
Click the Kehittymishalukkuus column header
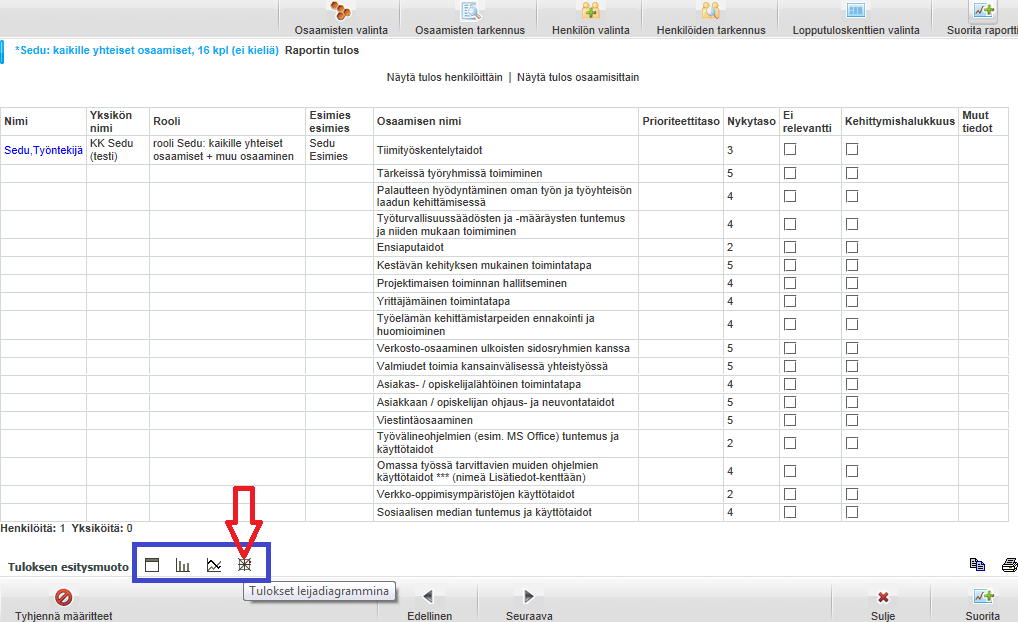click(x=900, y=121)
